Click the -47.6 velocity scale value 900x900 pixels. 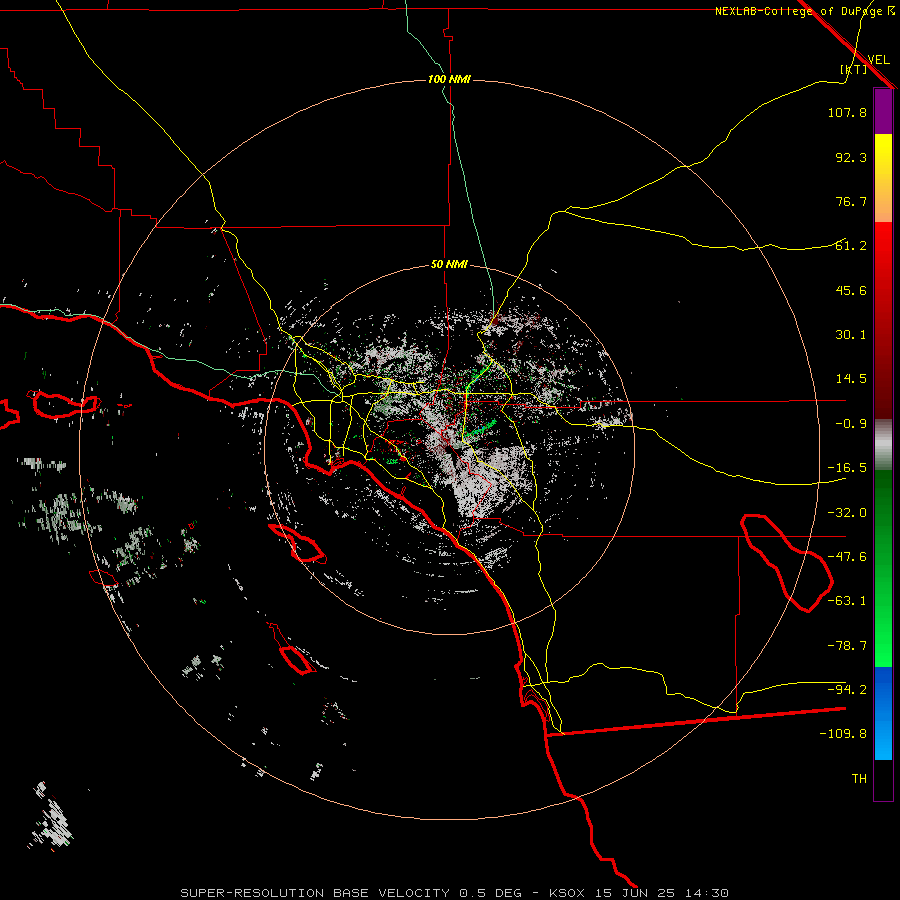pyautogui.click(x=847, y=557)
